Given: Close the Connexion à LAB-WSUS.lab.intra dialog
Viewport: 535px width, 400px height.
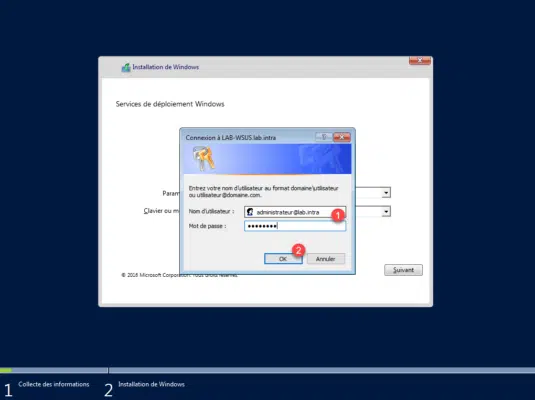Looking at the screenshot, I should (x=342, y=137).
